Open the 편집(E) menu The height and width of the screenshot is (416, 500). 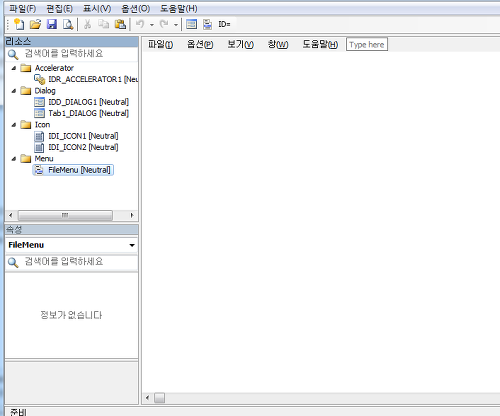click(x=60, y=9)
